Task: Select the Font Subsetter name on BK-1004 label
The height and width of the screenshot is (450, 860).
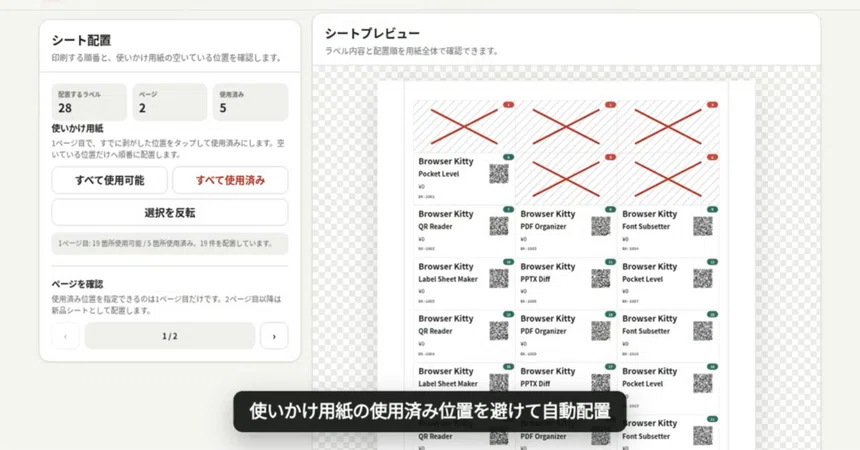Action: tap(646, 227)
